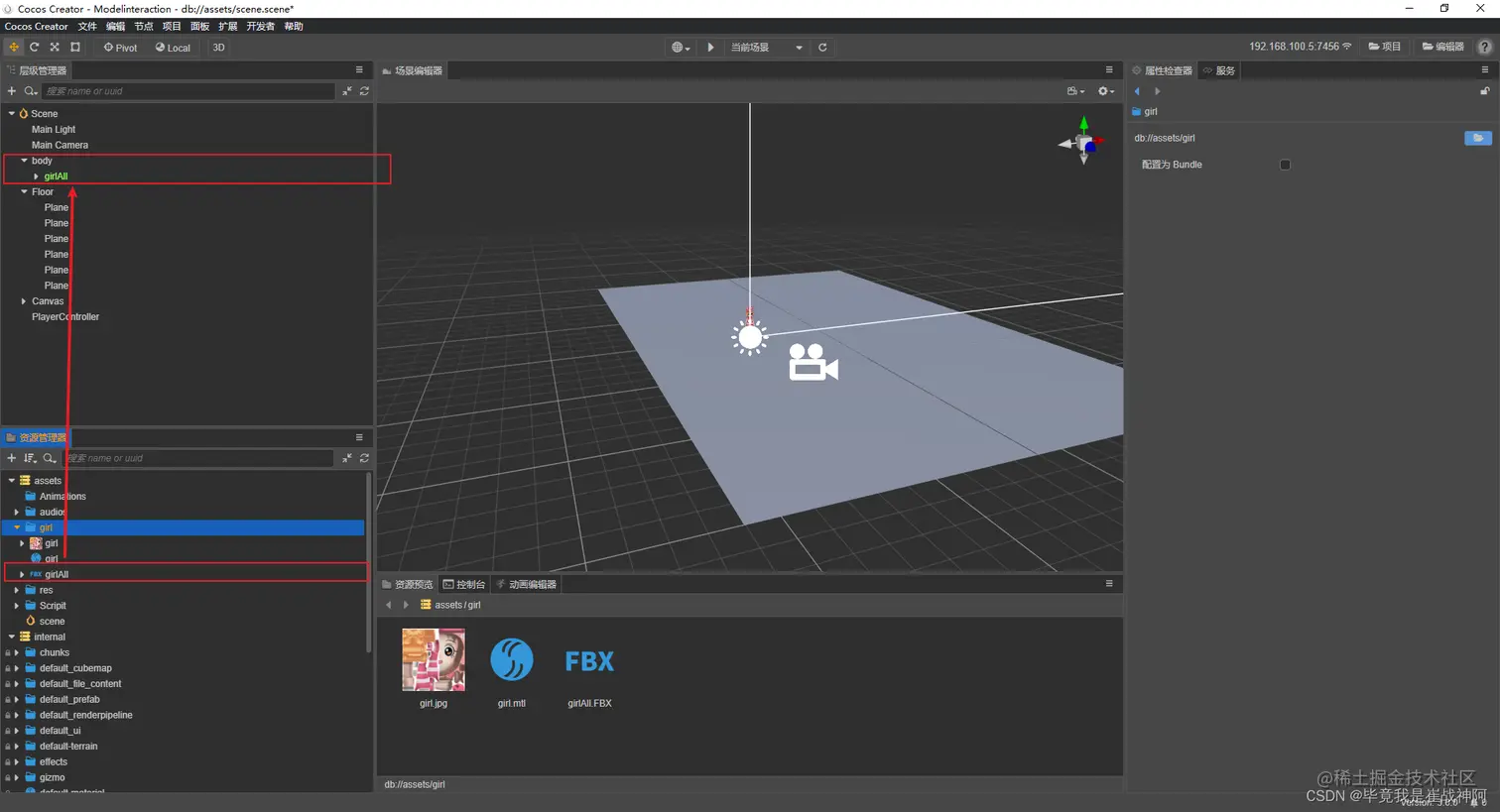Expand the audio folder
This screenshot has height=812, width=1500.
(17, 513)
